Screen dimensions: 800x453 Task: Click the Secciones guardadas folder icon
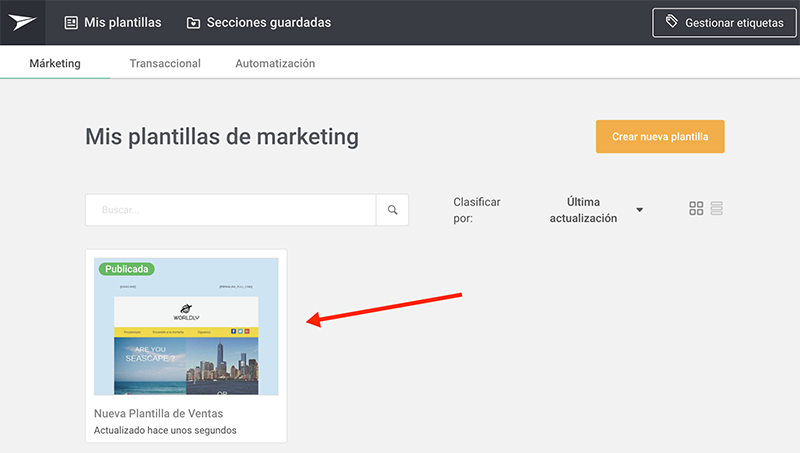(193, 22)
